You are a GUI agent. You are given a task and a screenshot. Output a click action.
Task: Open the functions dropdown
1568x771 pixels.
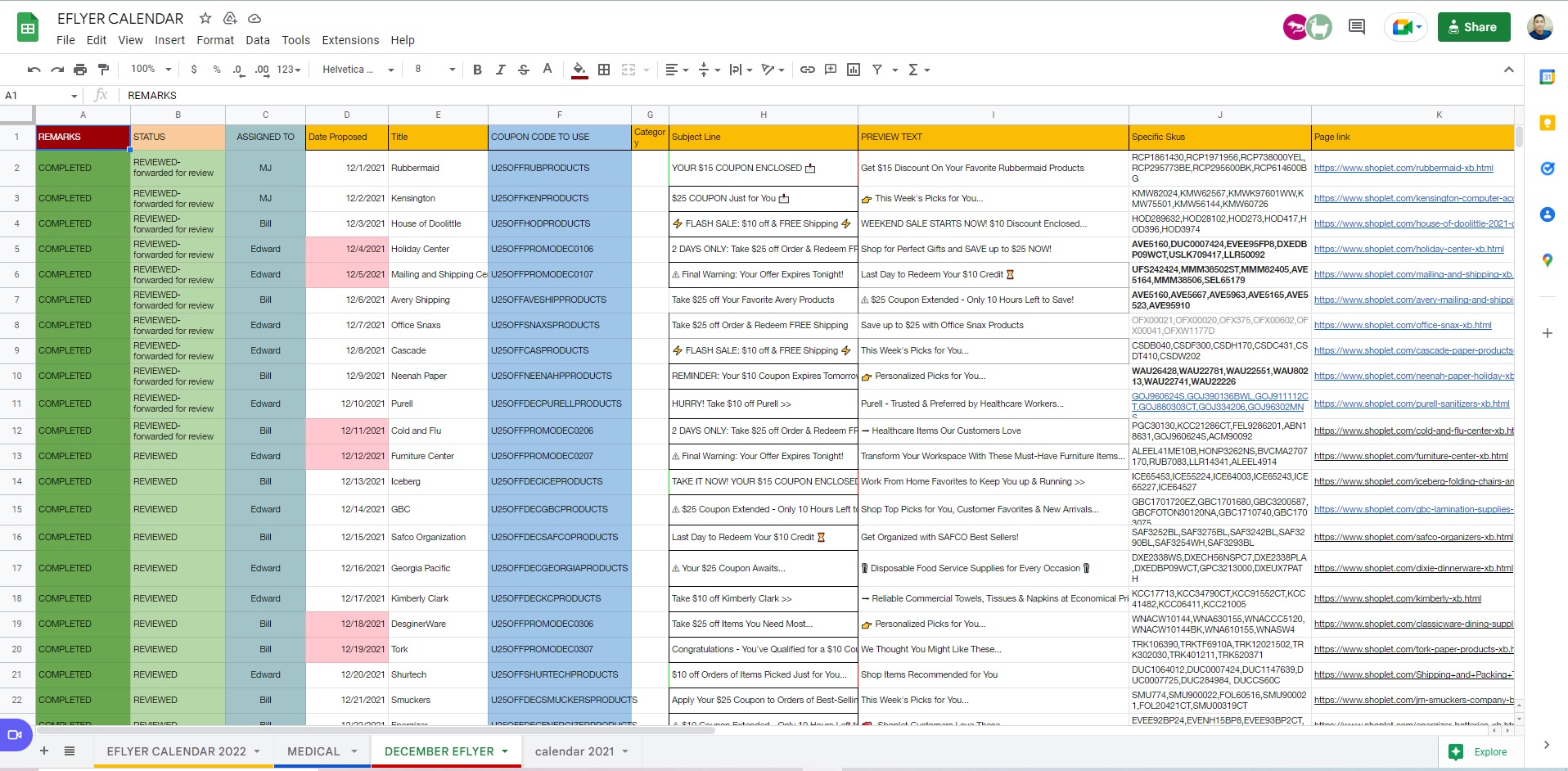click(x=919, y=70)
